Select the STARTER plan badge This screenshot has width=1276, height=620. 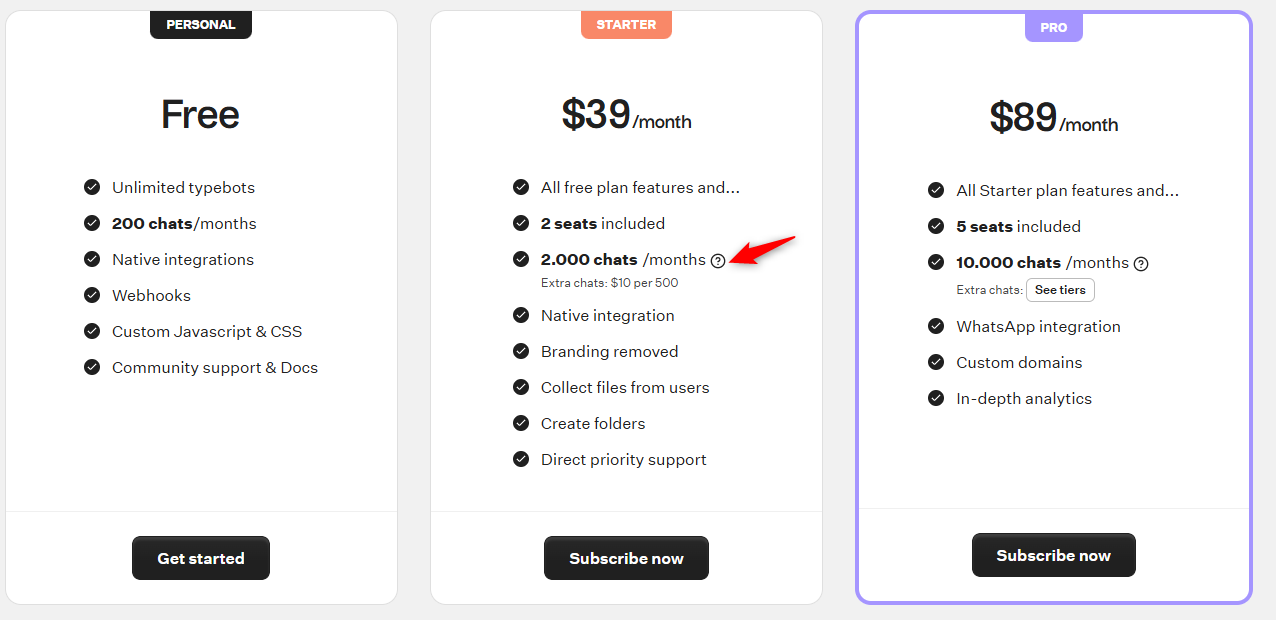(x=626, y=25)
